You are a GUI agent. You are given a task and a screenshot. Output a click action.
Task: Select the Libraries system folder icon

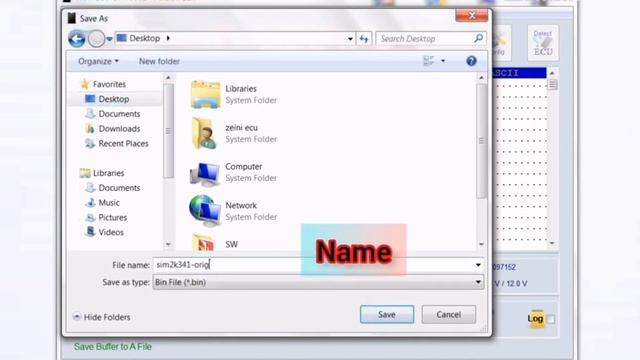click(205, 94)
